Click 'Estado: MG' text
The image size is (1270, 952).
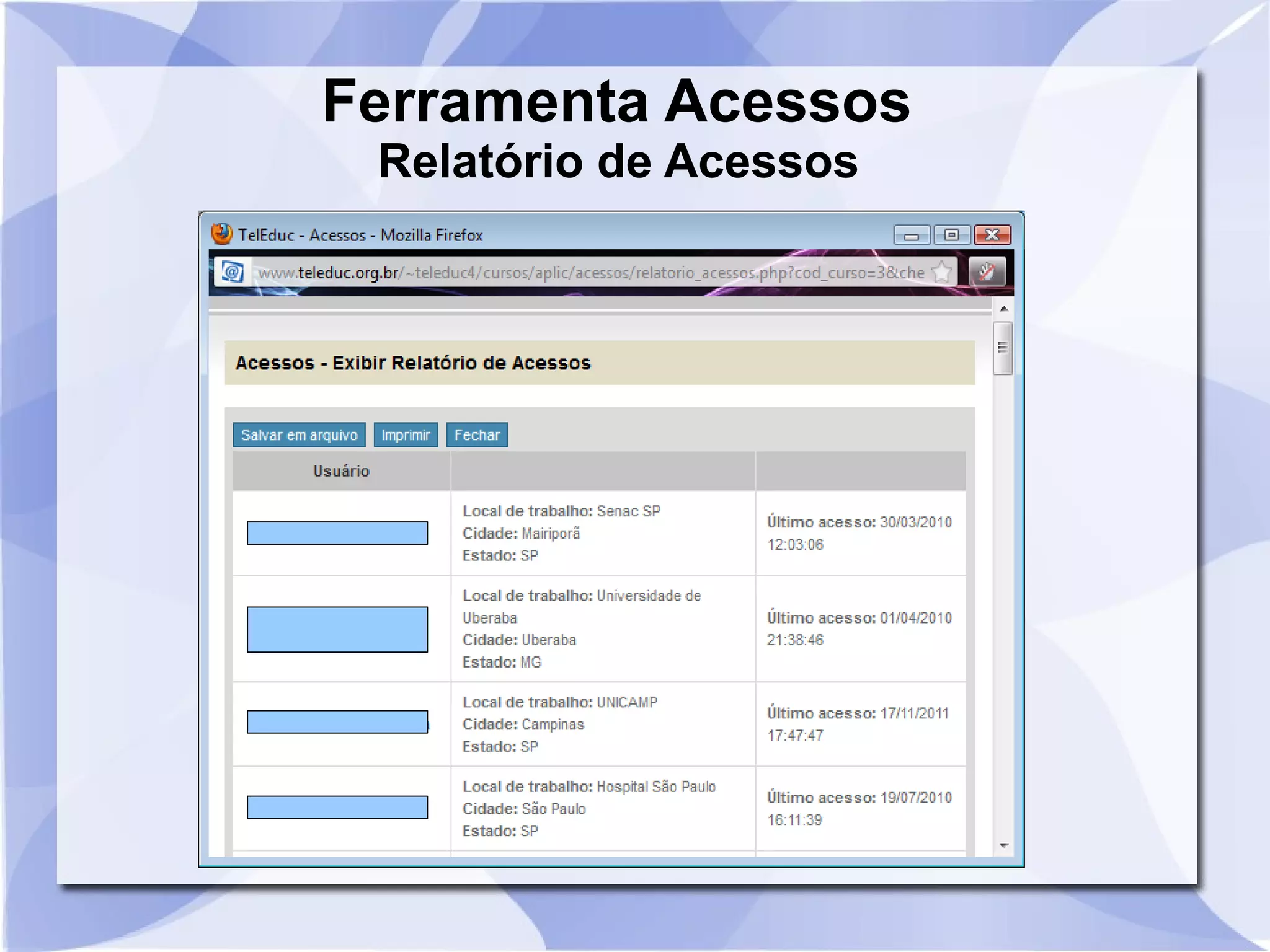502,663
